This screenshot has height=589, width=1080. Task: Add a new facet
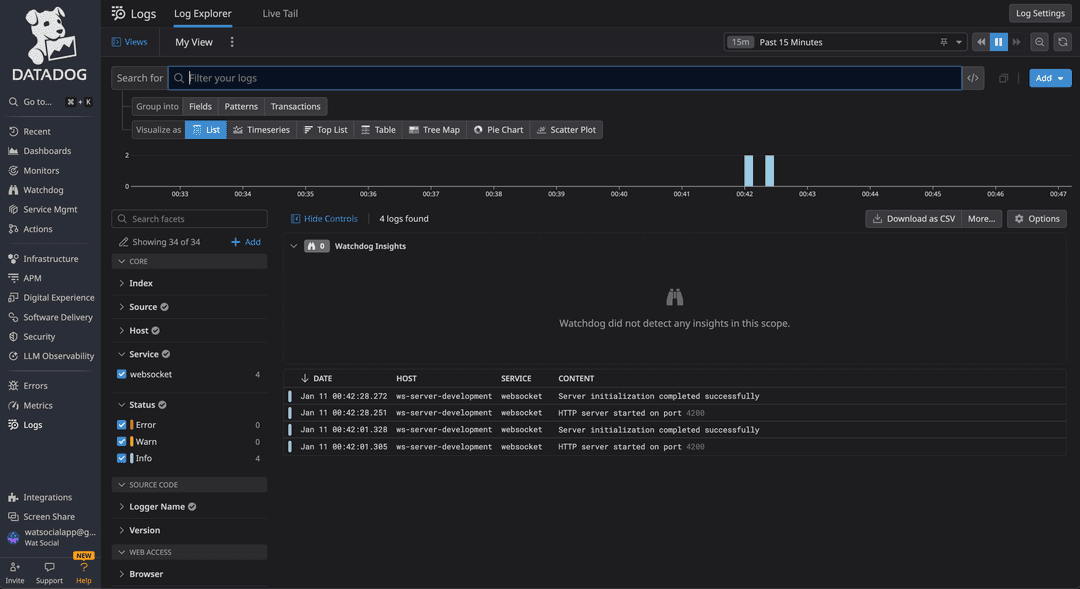246,242
